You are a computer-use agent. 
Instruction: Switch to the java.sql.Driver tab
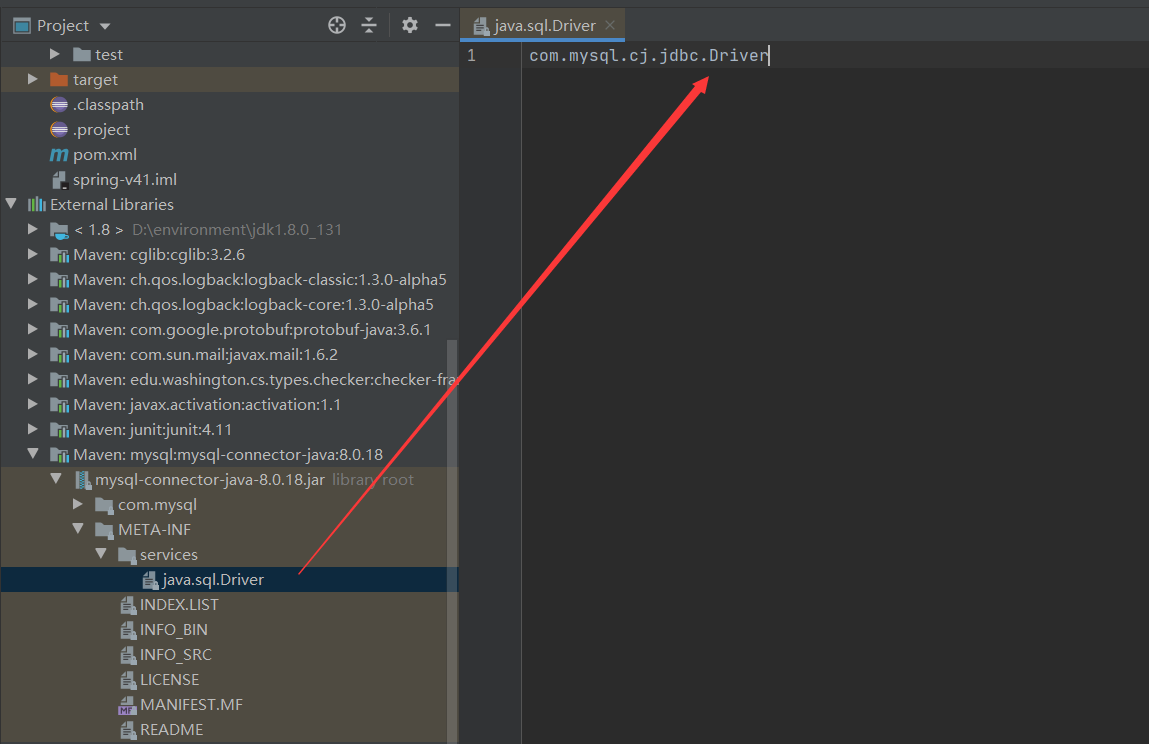pyautogui.click(x=544, y=25)
